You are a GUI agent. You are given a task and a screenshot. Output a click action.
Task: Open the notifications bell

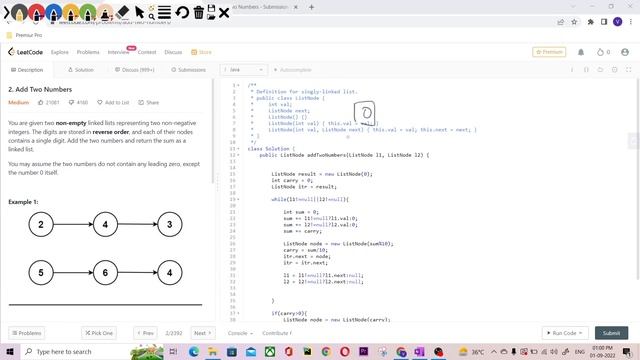pyautogui.click(x=581, y=52)
